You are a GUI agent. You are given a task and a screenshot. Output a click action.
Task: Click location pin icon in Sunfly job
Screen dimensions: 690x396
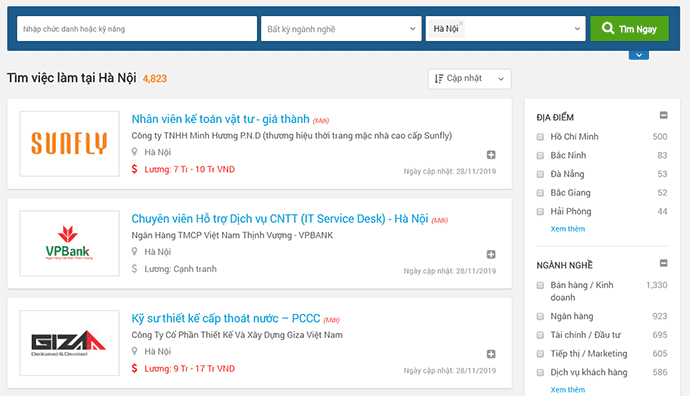135,152
